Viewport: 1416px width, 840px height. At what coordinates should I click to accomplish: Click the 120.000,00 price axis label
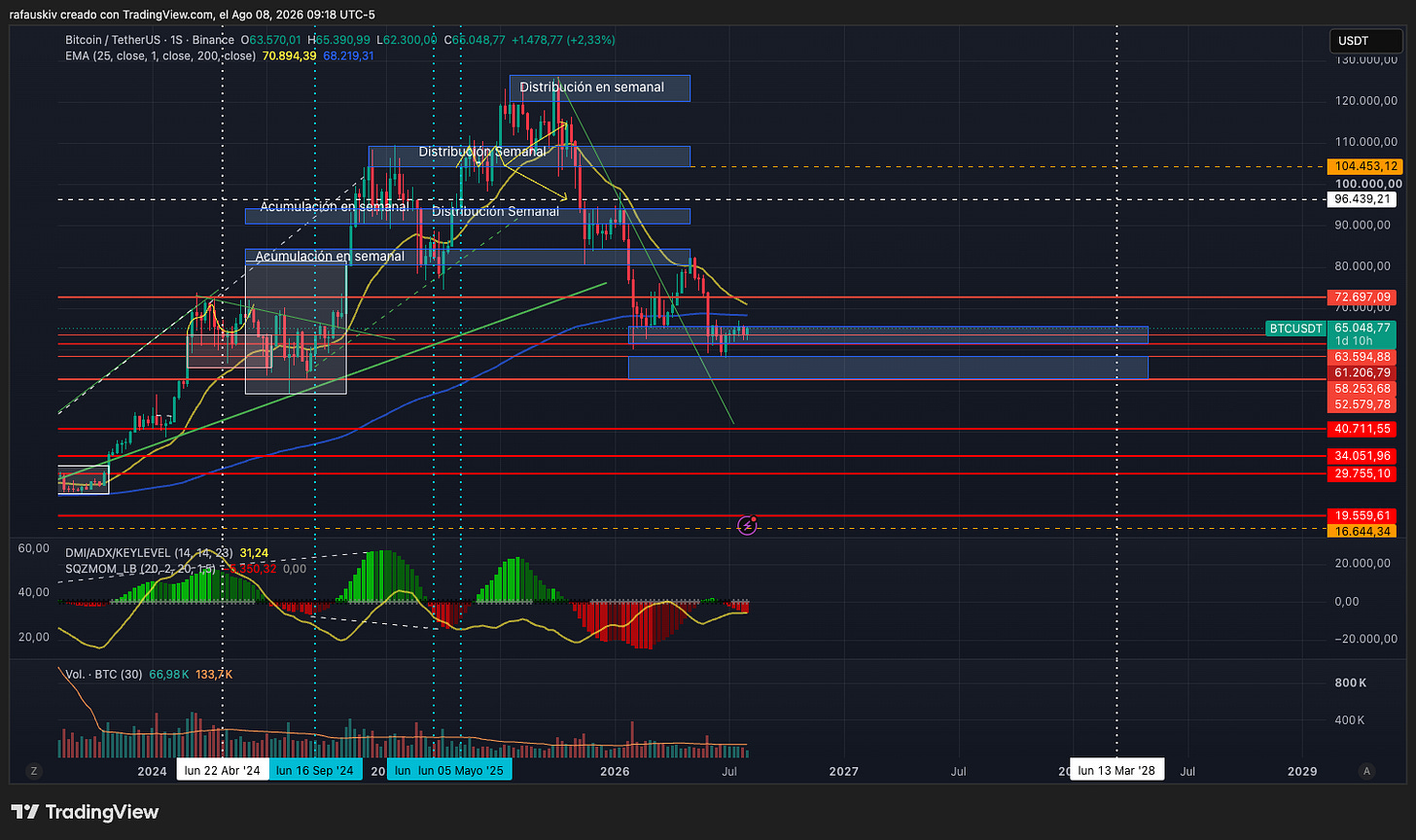coord(1367,100)
